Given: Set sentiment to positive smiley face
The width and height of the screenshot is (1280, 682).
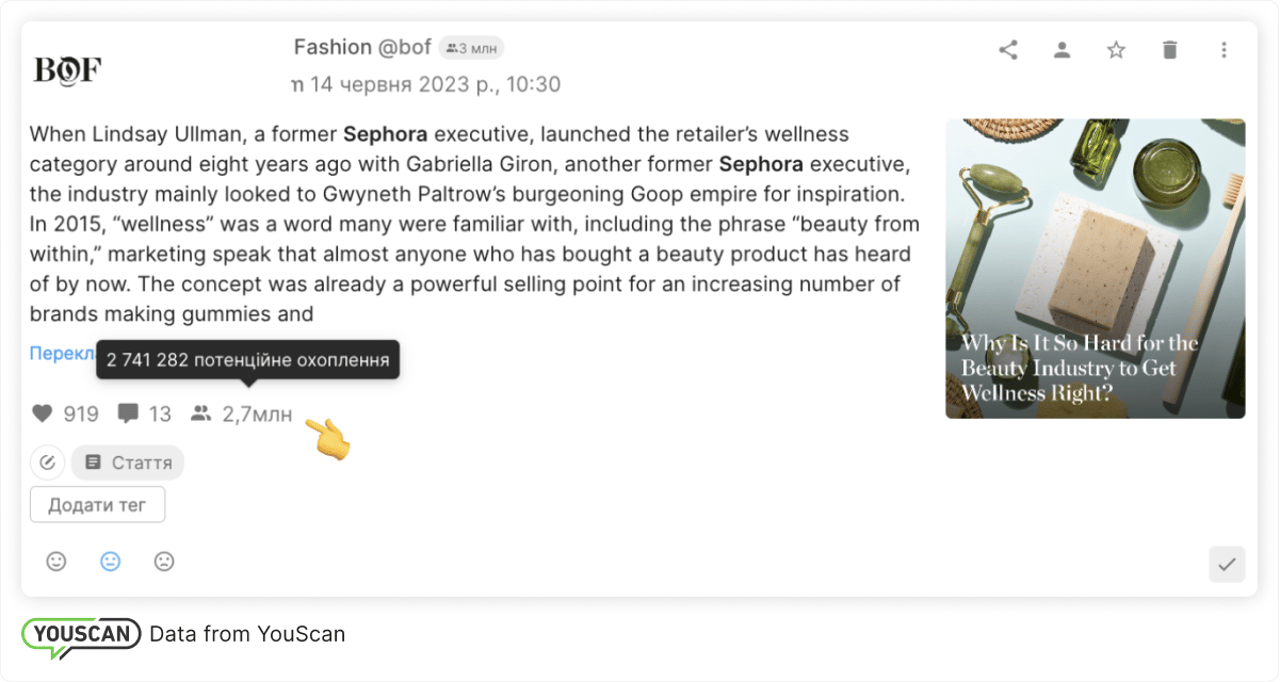Looking at the screenshot, I should coord(56,562).
